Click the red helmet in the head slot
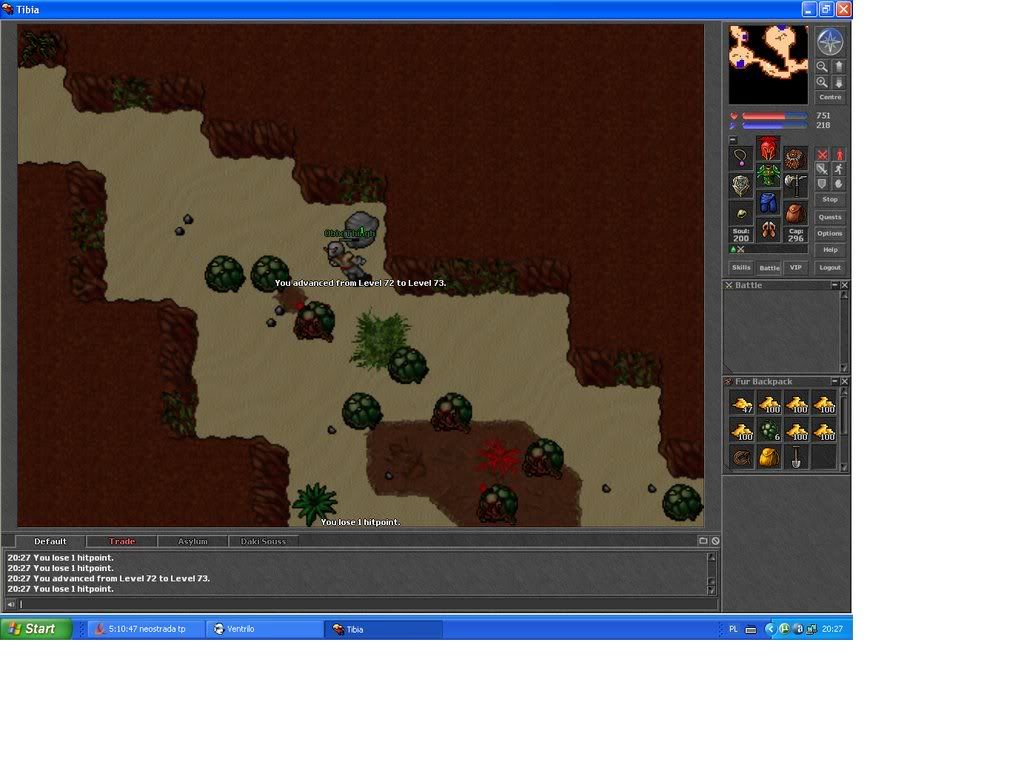Image resolution: width=1024 pixels, height=768 pixels. tap(768, 149)
